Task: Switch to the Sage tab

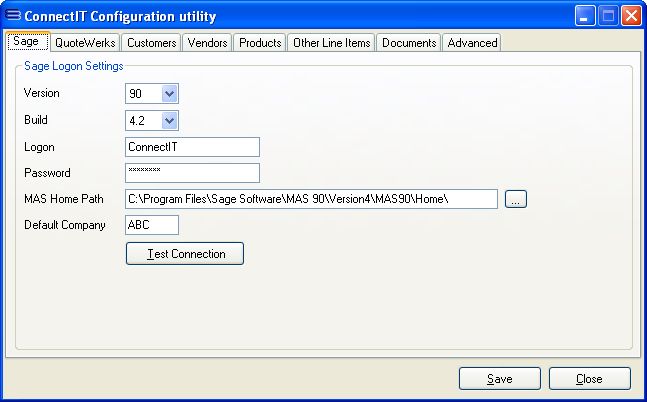Action: coord(28,41)
